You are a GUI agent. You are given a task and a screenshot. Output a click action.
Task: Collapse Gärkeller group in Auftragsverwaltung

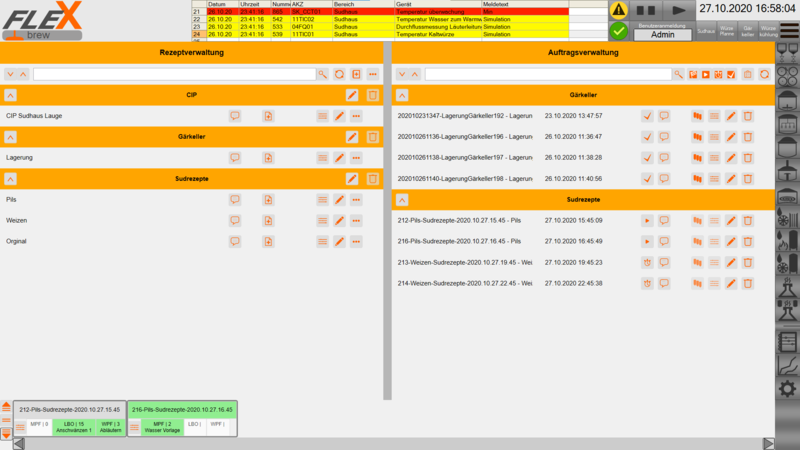tap(403, 95)
